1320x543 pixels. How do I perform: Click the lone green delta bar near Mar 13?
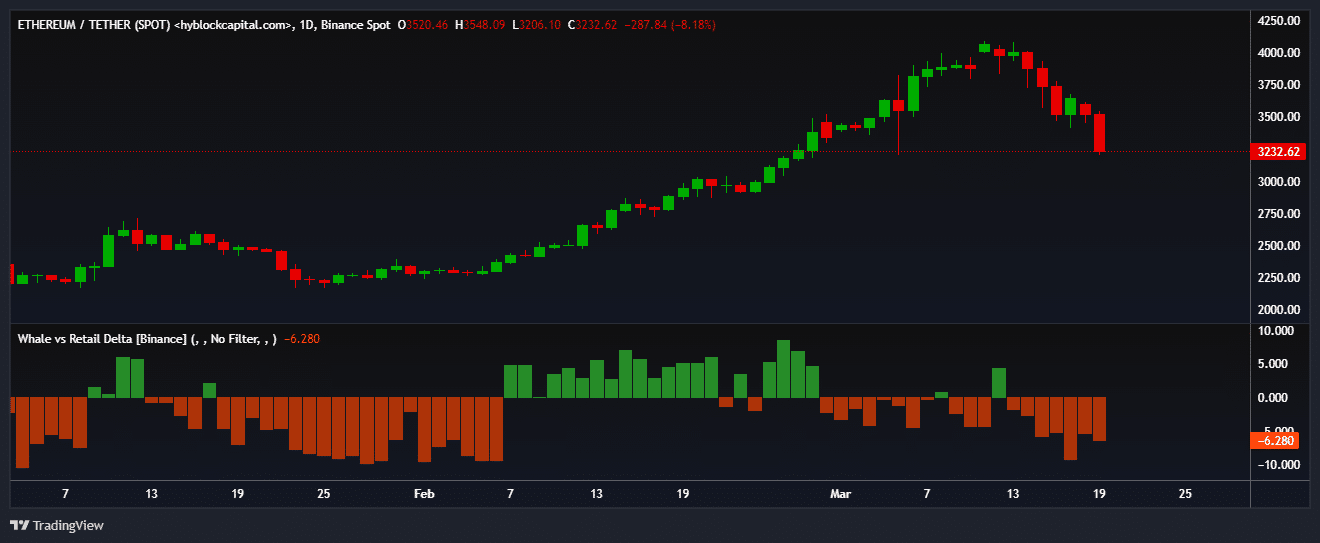[x=998, y=383]
